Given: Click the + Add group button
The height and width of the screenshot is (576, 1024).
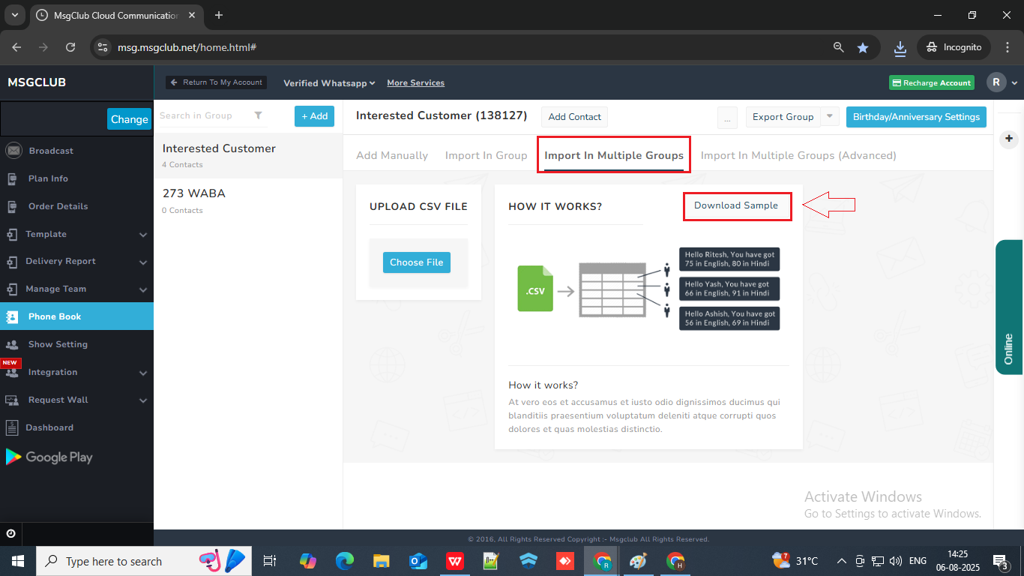Looking at the screenshot, I should [314, 116].
